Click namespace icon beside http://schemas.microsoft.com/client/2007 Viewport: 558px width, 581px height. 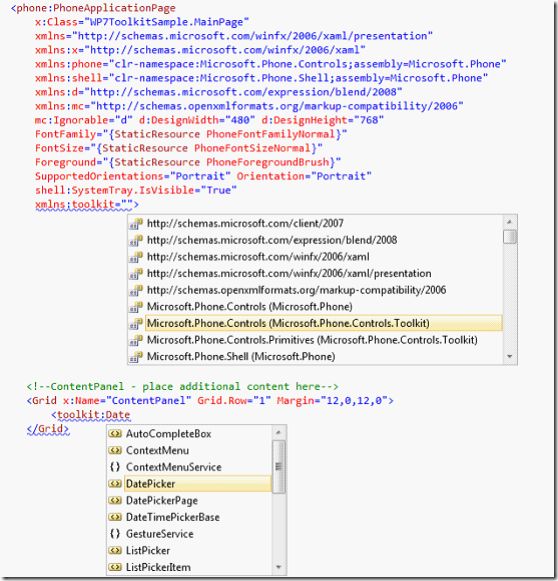(136, 224)
